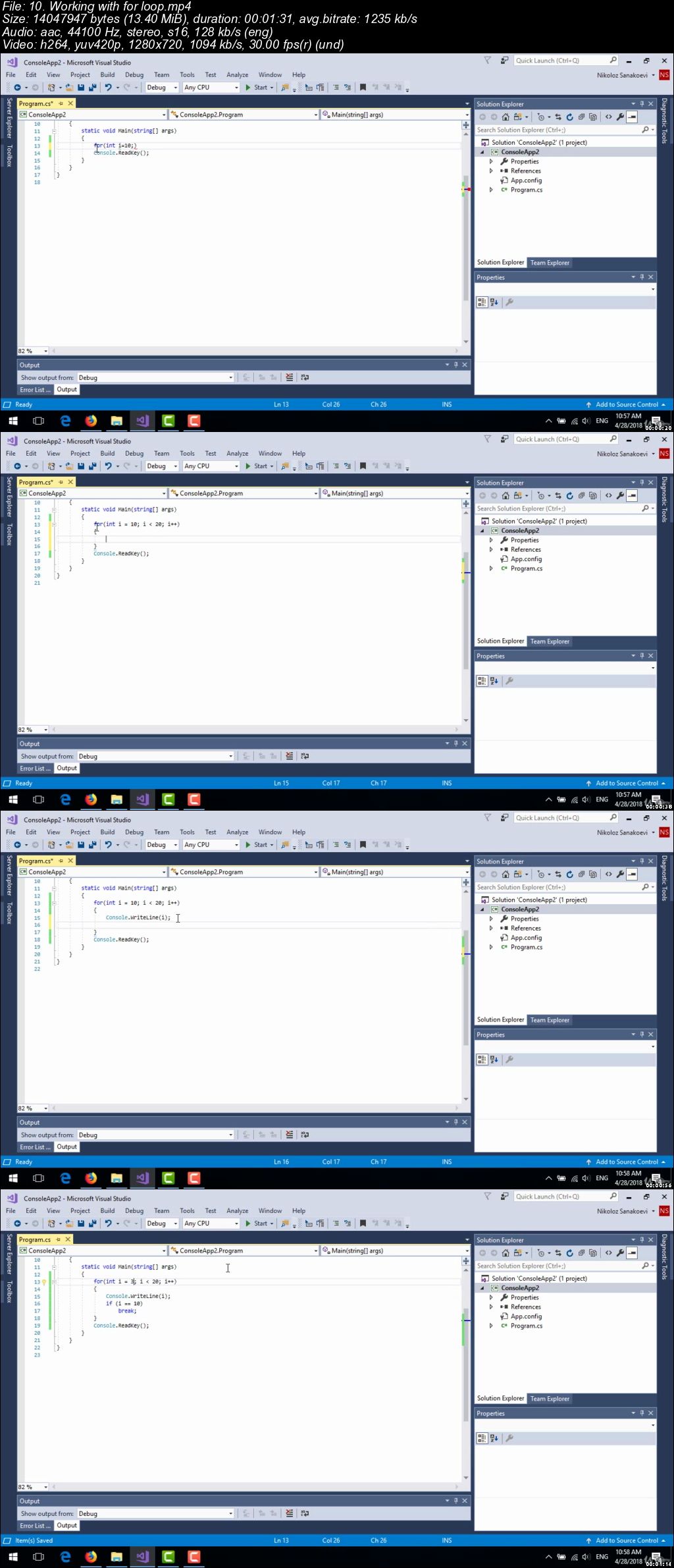Open ConsoleApp2.Program class dropdown in third frame
Image resolution: width=674 pixels, height=1568 pixels.
pos(244,872)
